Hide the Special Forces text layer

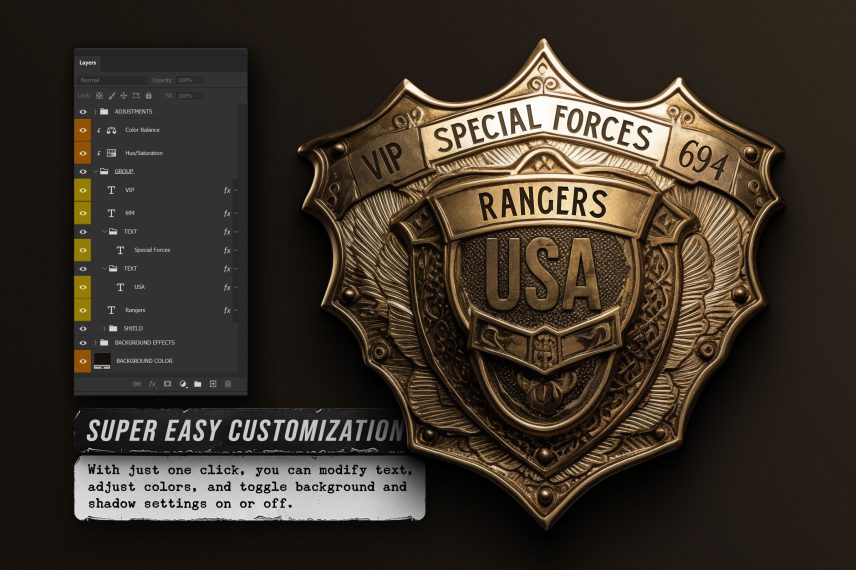coord(83,251)
